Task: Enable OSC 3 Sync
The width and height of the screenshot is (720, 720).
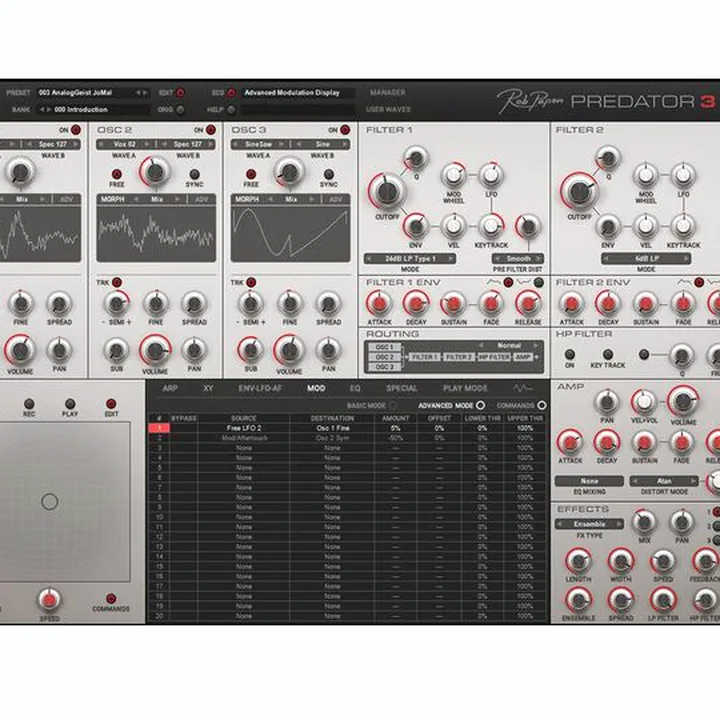Action: click(328, 174)
